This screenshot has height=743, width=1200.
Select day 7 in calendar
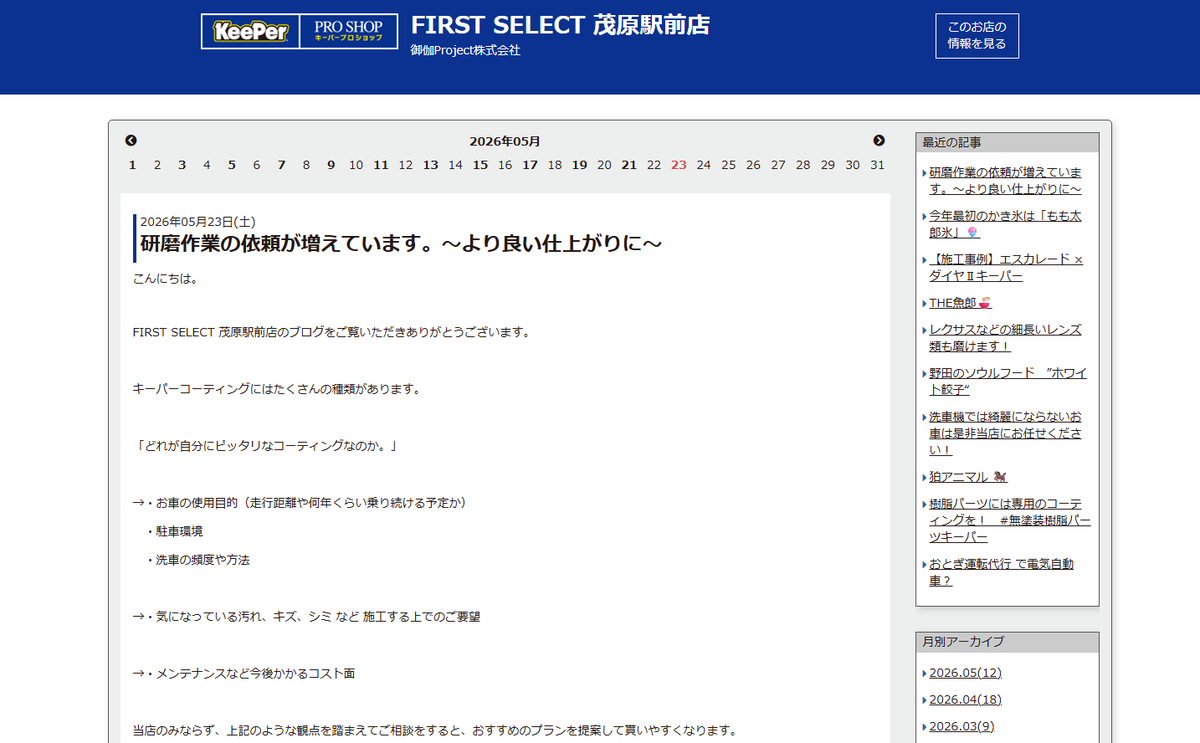tap(281, 165)
